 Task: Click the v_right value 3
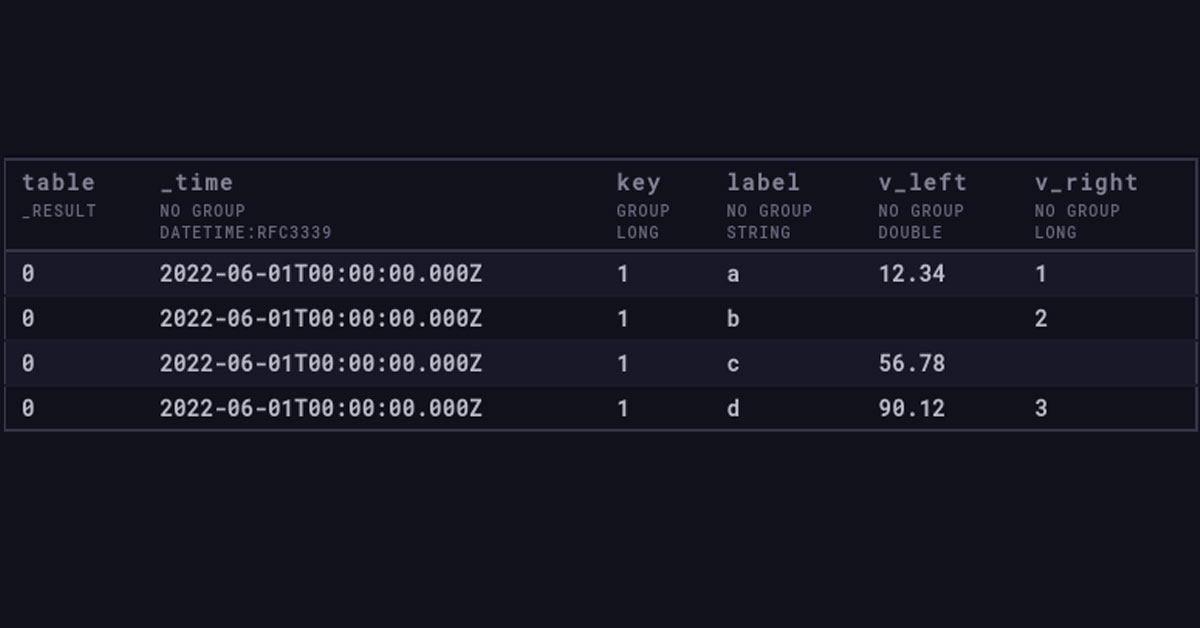(x=1041, y=408)
